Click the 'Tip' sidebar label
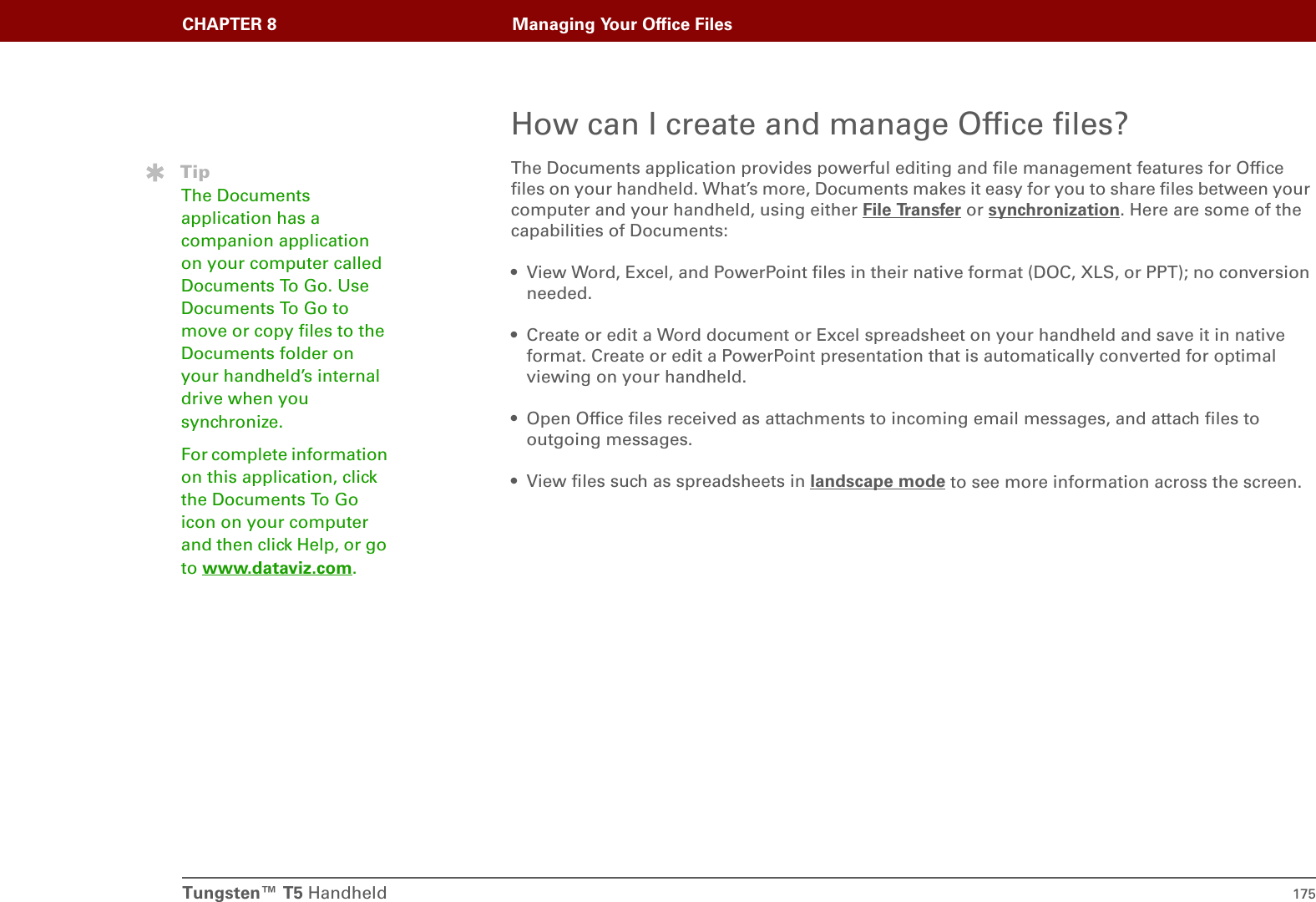1316x902 pixels. tap(195, 172)
